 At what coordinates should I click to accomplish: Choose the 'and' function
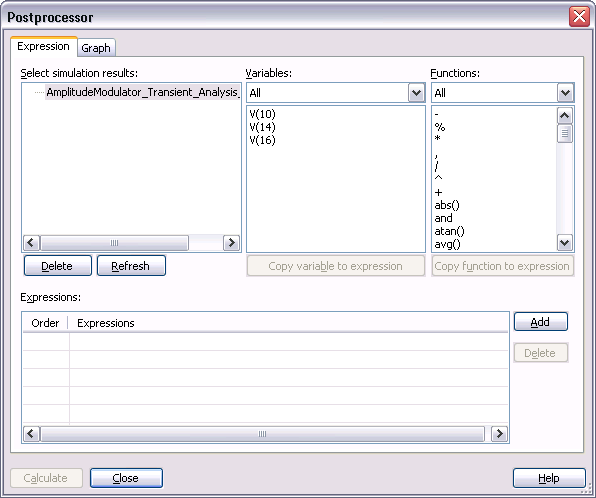(x=443, y=218)
